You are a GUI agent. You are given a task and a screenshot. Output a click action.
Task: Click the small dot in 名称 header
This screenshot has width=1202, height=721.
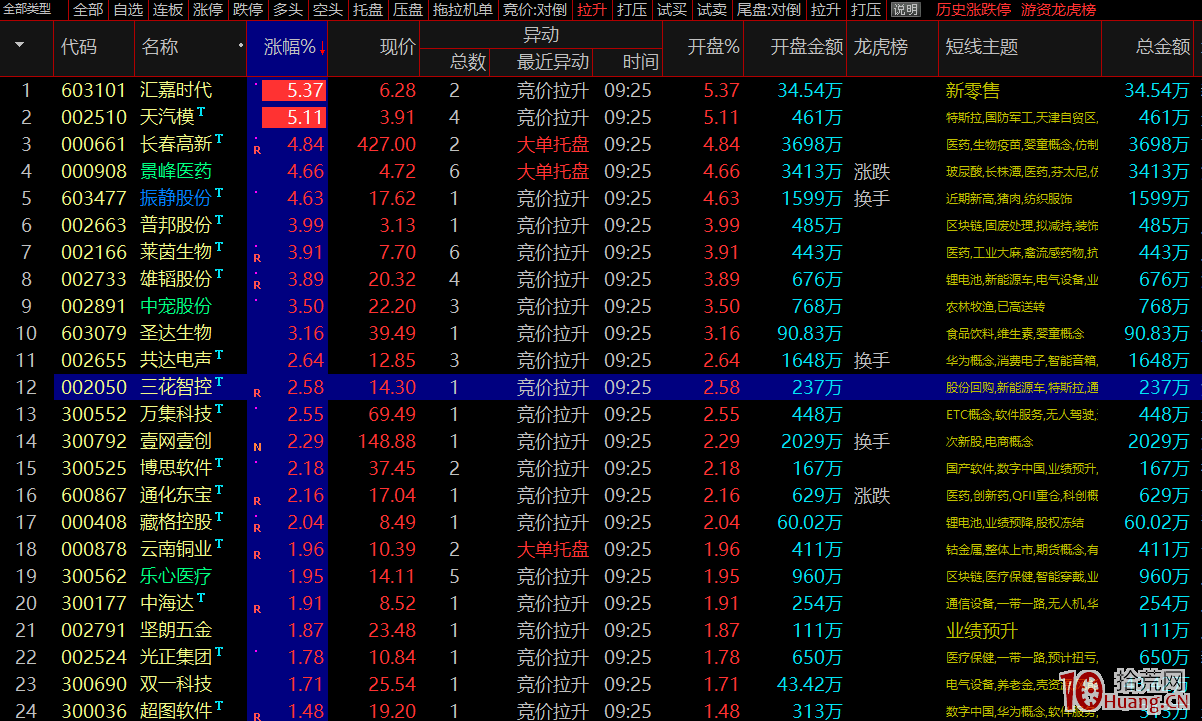pyautogui.click(x=241, y=46)
